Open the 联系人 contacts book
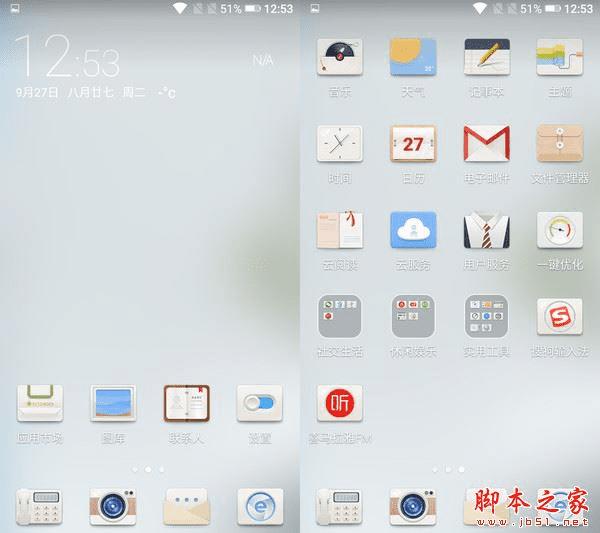This screenshot has width=600, height=533. coord(186,403)
